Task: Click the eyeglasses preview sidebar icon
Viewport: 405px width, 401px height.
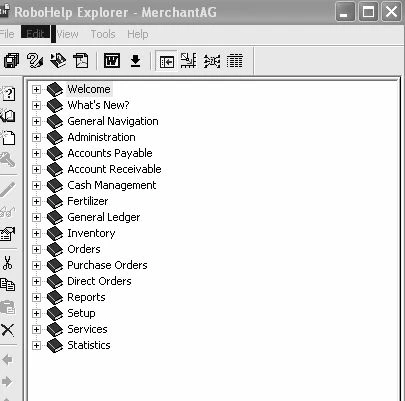Action: point(8,212)
